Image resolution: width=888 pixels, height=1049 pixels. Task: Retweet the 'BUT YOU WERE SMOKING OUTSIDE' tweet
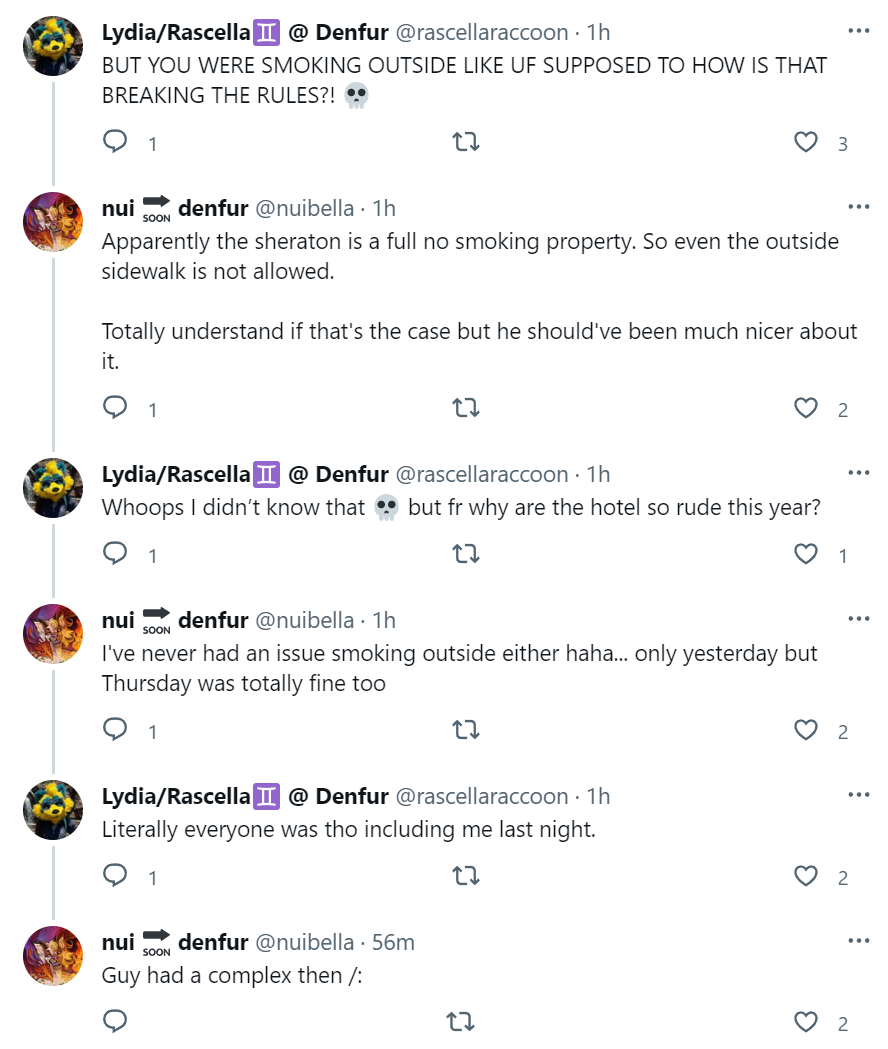466,142
